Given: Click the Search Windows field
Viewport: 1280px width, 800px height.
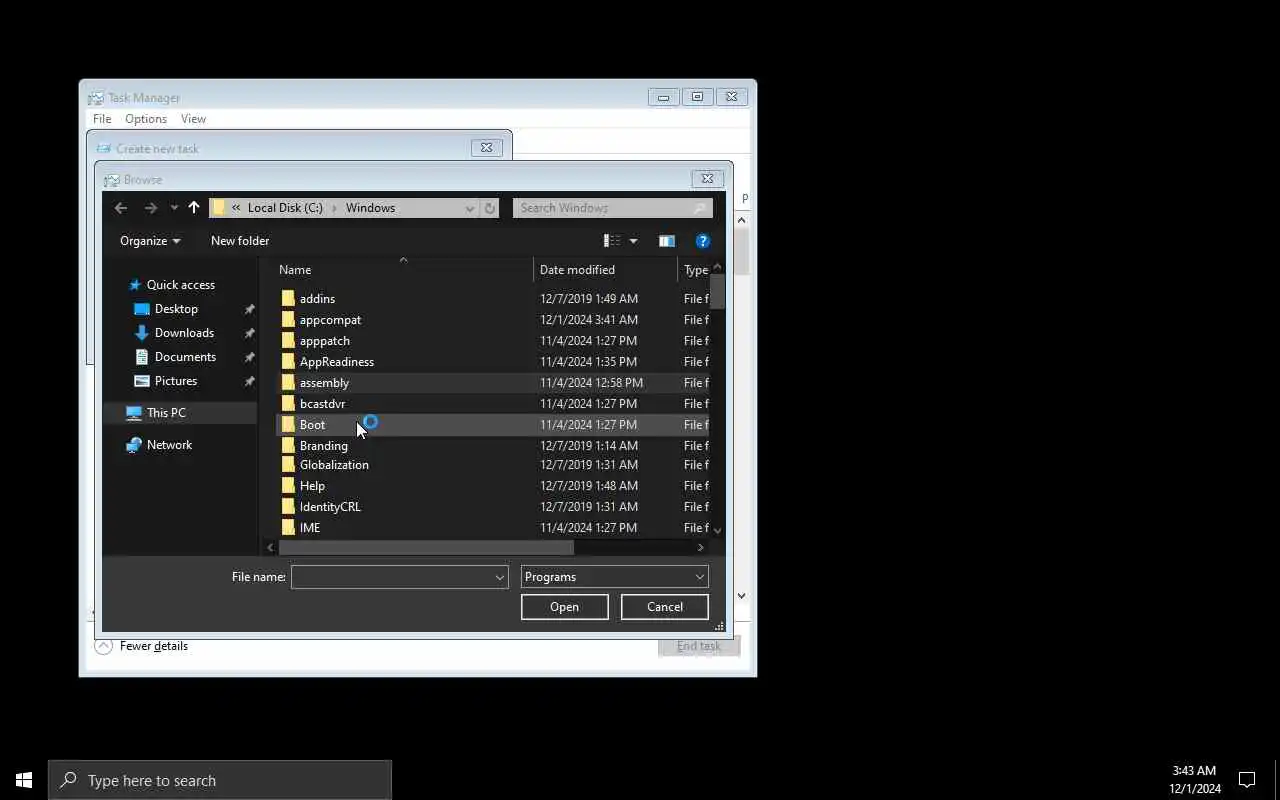Looking at the screenshot, I should (x=612, y=208).
